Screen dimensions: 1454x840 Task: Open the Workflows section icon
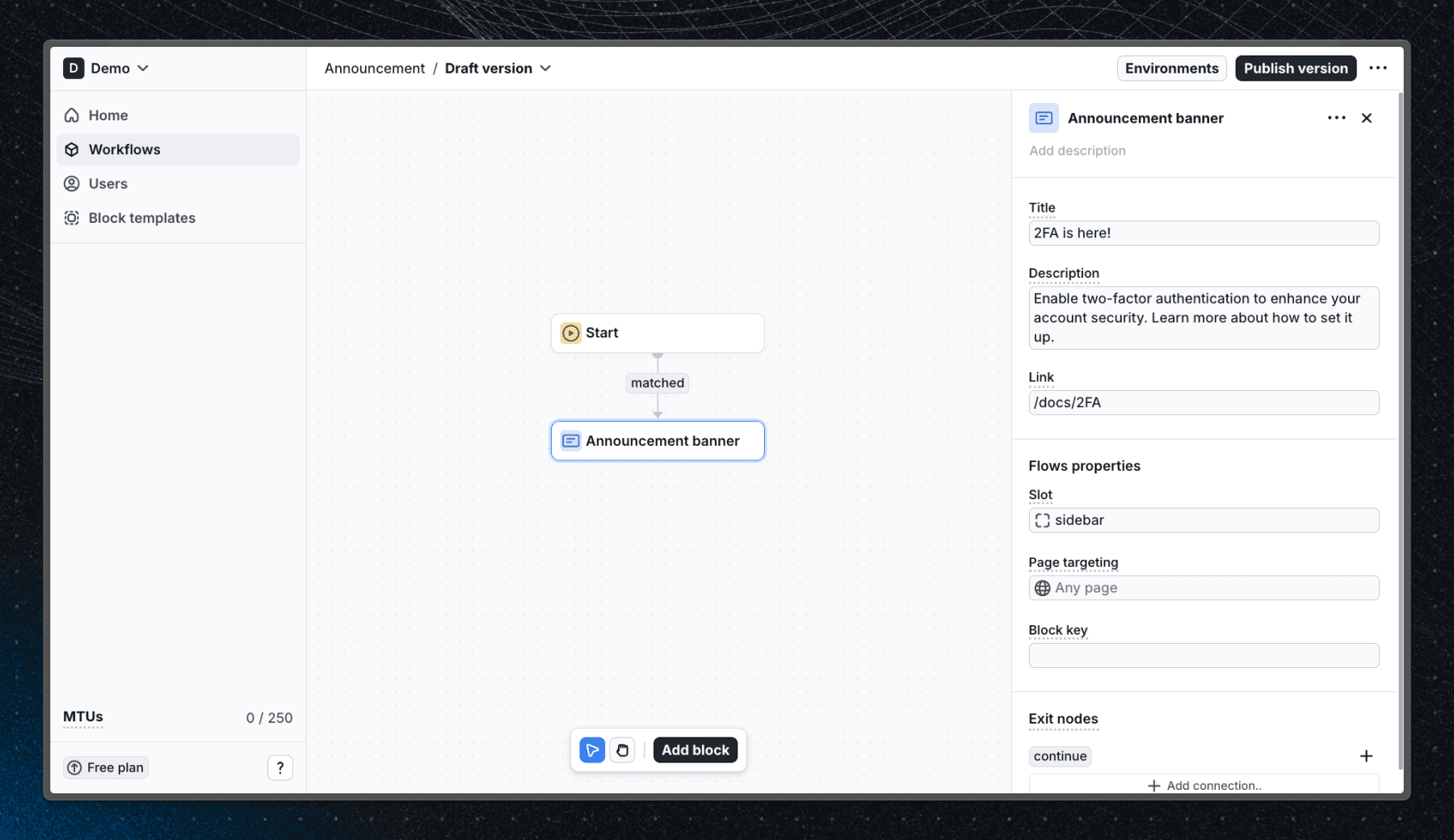[72, 149]
